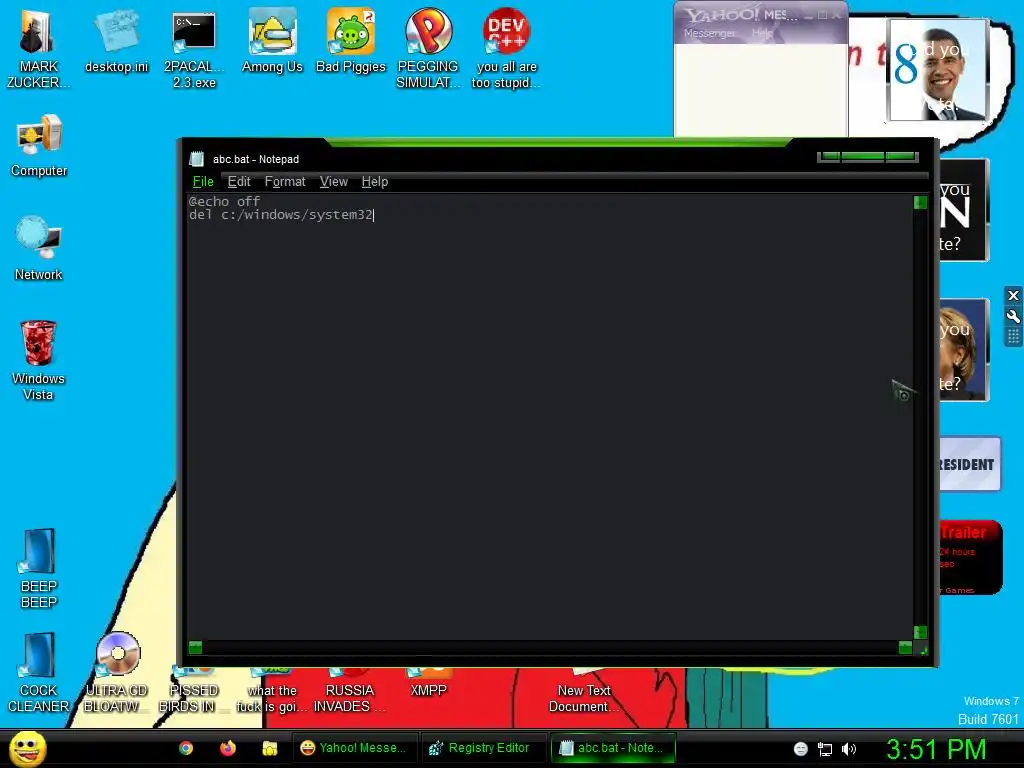Image resolution: width=1024 pixels, height=768 pixels.
Task: Click the Notepad horizontal scroll-right arrow
Action: (905, 647)
